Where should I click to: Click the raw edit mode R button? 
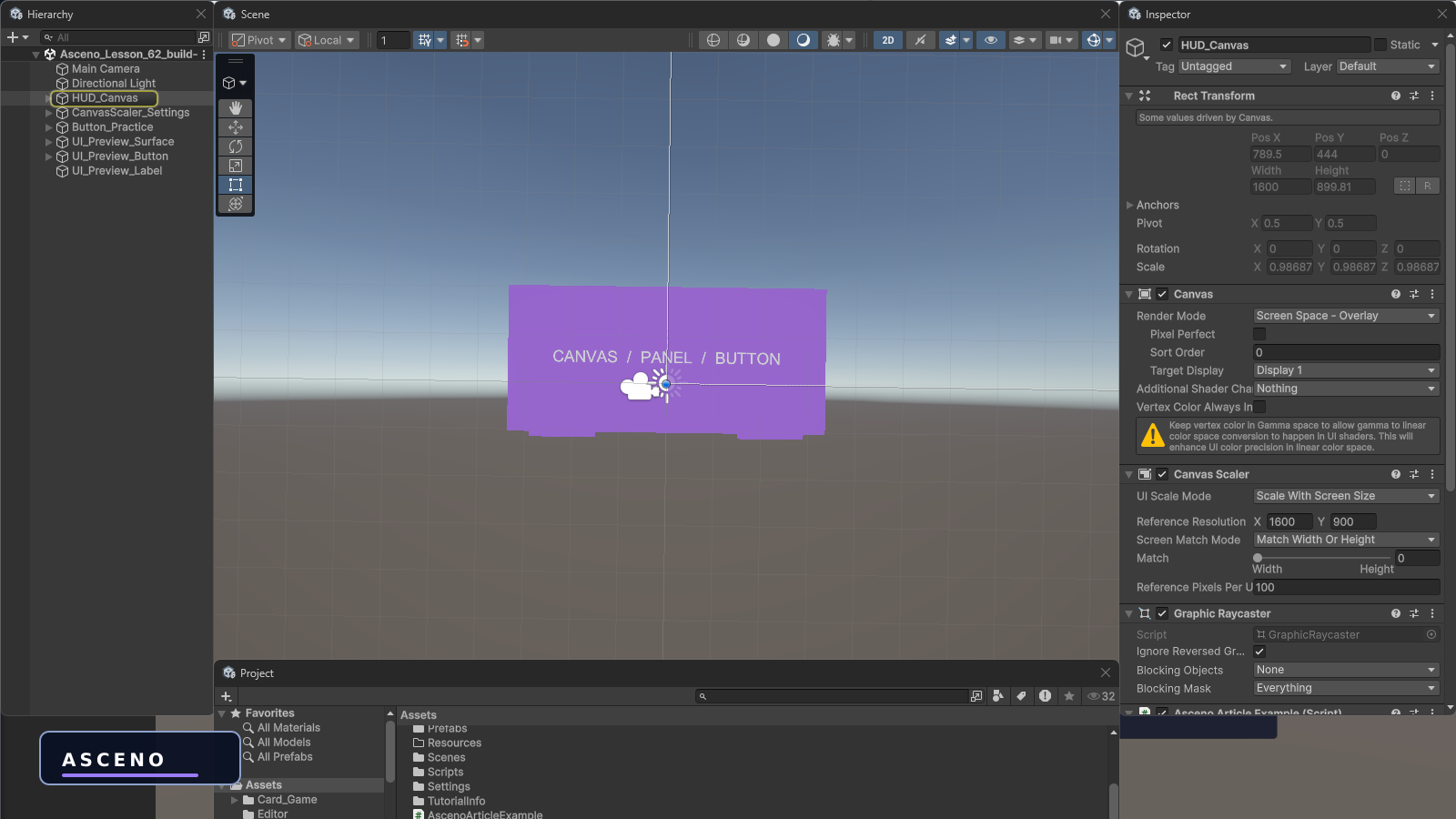coord(1428,186)
